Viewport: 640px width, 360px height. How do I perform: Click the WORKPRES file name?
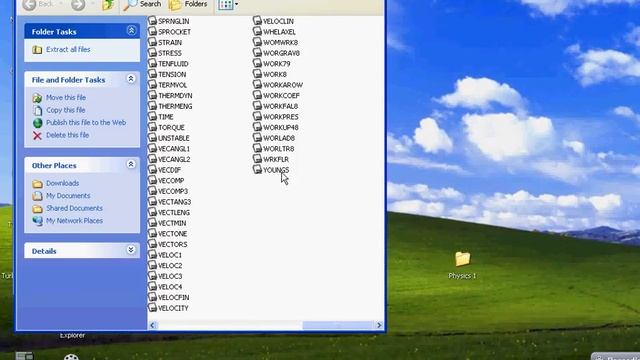281,117
